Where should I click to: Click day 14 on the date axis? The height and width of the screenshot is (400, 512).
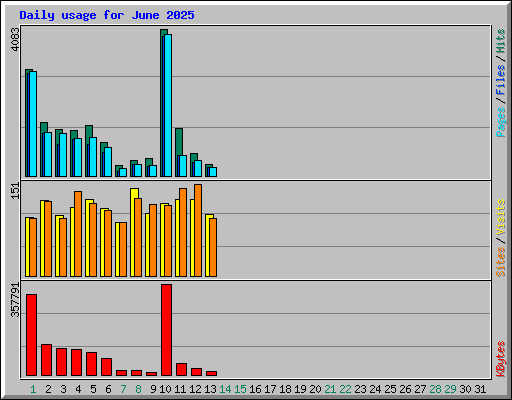pos(225,389)
